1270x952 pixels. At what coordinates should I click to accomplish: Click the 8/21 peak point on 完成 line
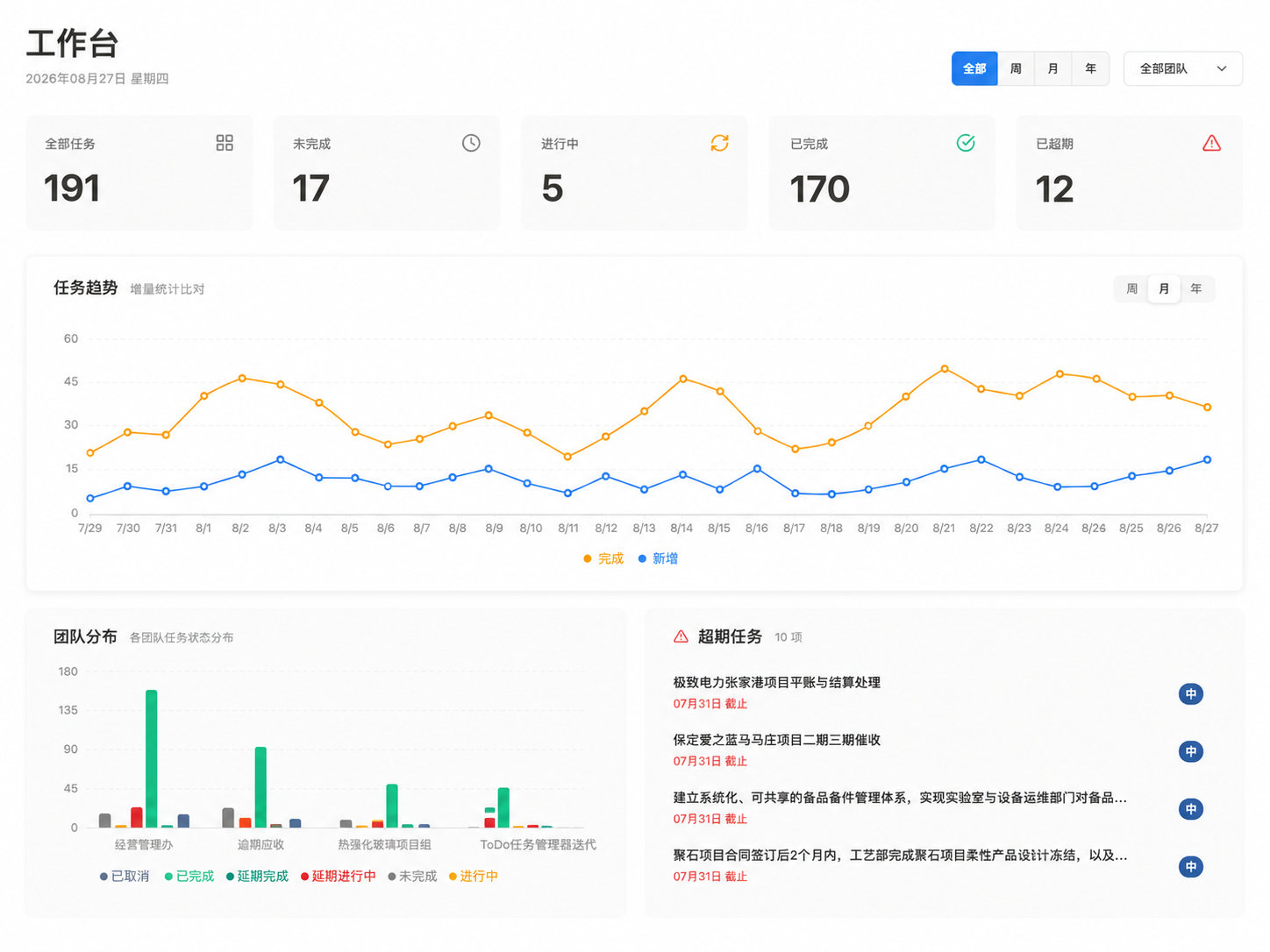pyautogui.click(x=944, y=369)
